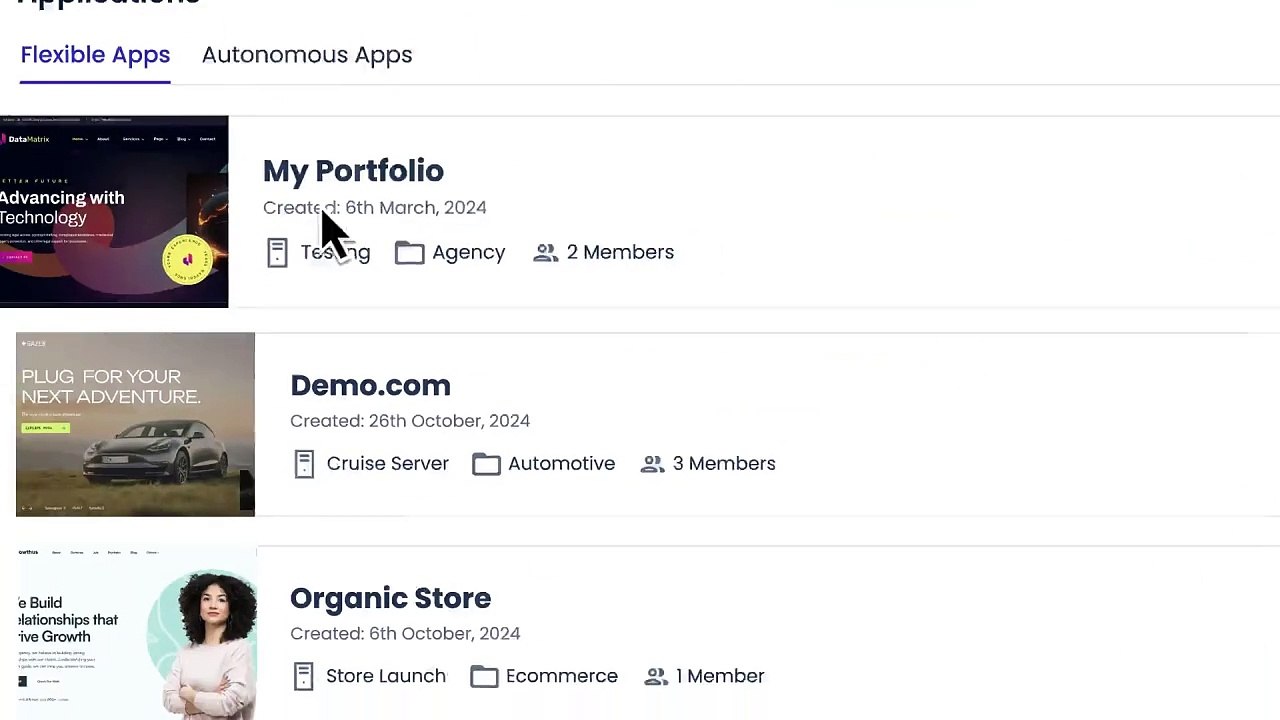The width and height of the screenshot is (1280, 720).
Task: Click the Organic Store preview thumbnail
Action: 136,632
